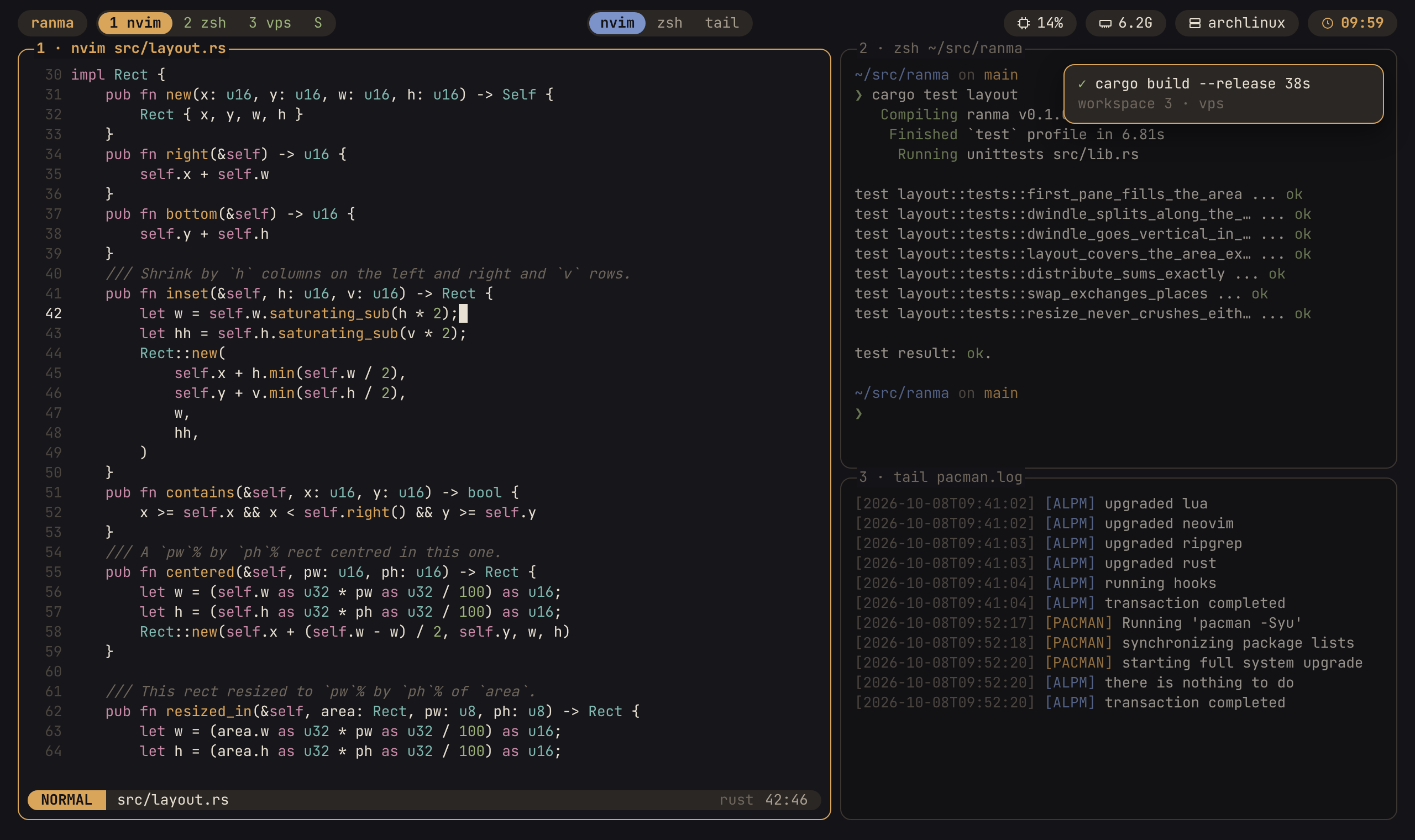Click the distribute_sums_exactly test line
The image size is (1415, 840).
pyautogui.click(x=1070, y=274)
